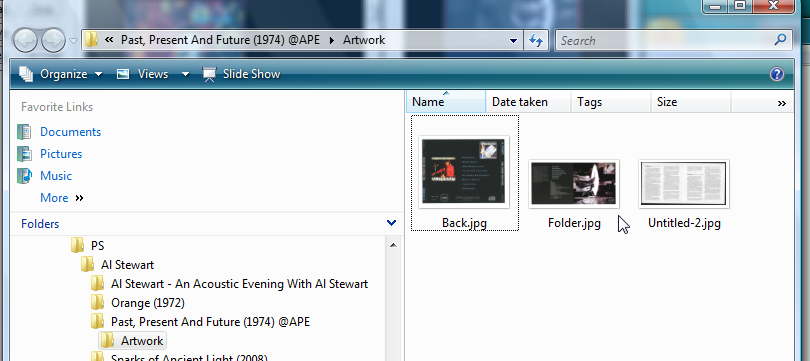Screen dimensions: 810x361
Task: Click folder icon beside Artwork tree item
Action: point(107,340)
